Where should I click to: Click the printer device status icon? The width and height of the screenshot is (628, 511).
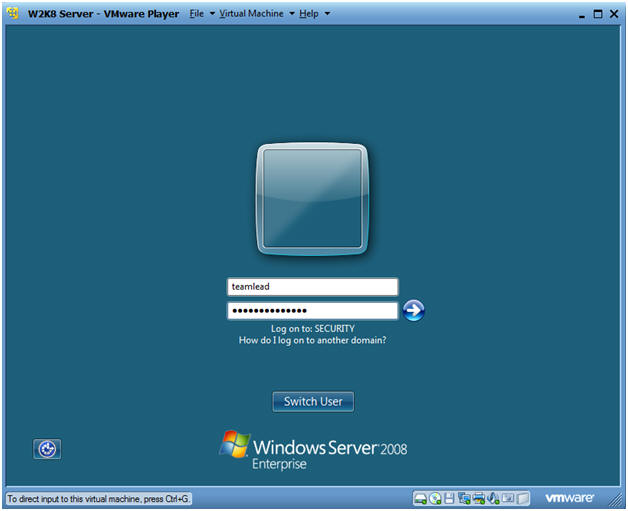(x=479, y=498)
